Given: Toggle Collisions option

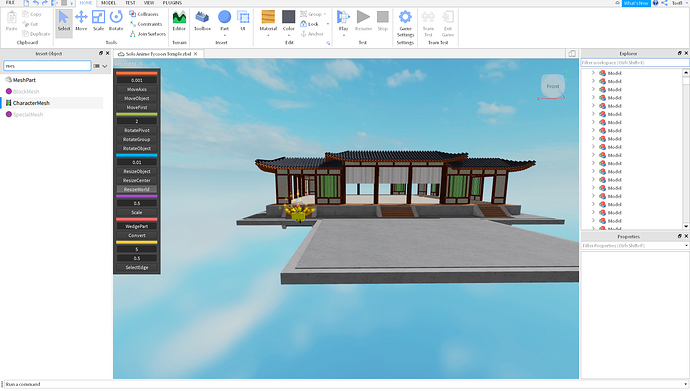Looking at the screenshot, I should 144,14.
